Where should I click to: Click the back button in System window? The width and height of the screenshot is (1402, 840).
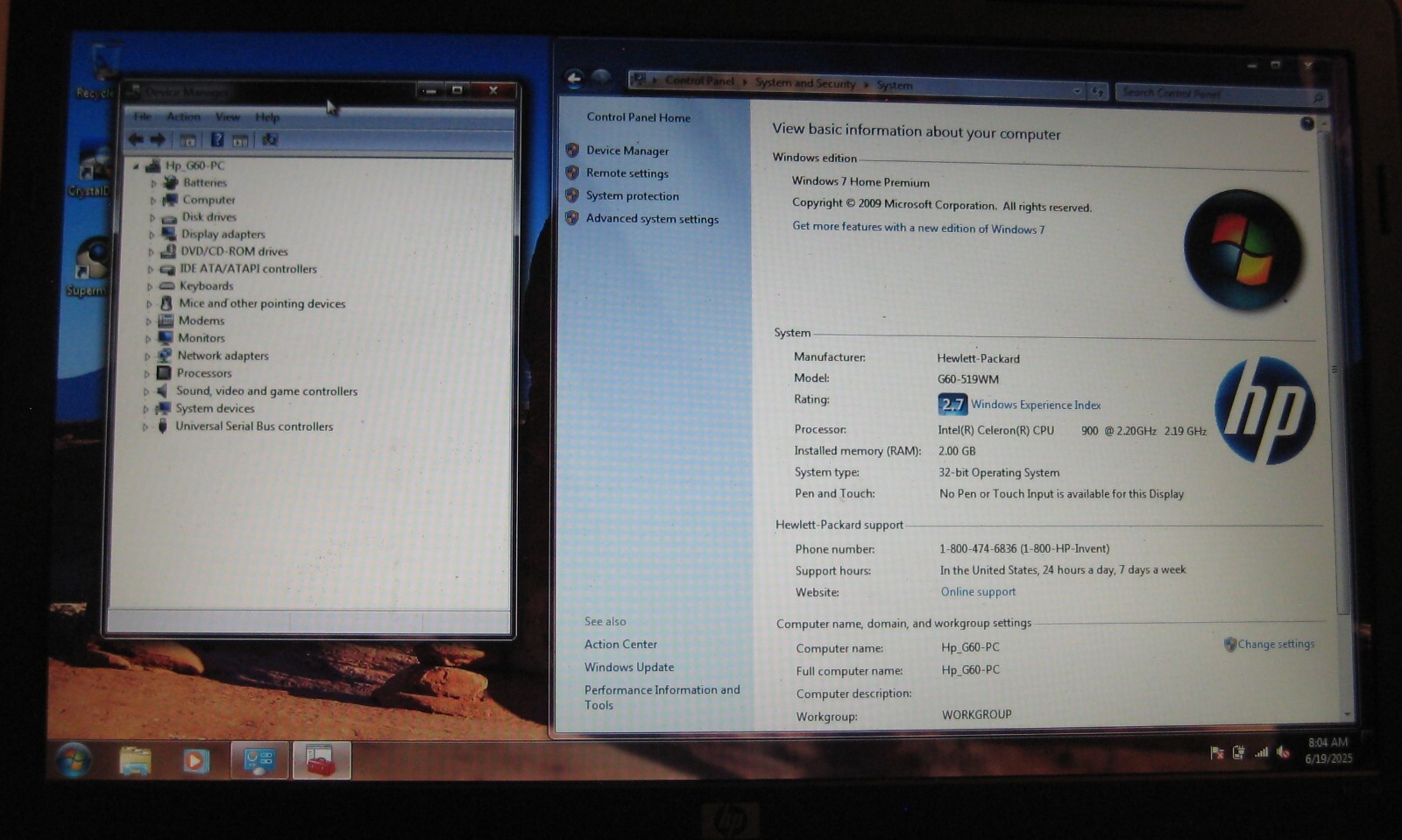click(574, 79)
